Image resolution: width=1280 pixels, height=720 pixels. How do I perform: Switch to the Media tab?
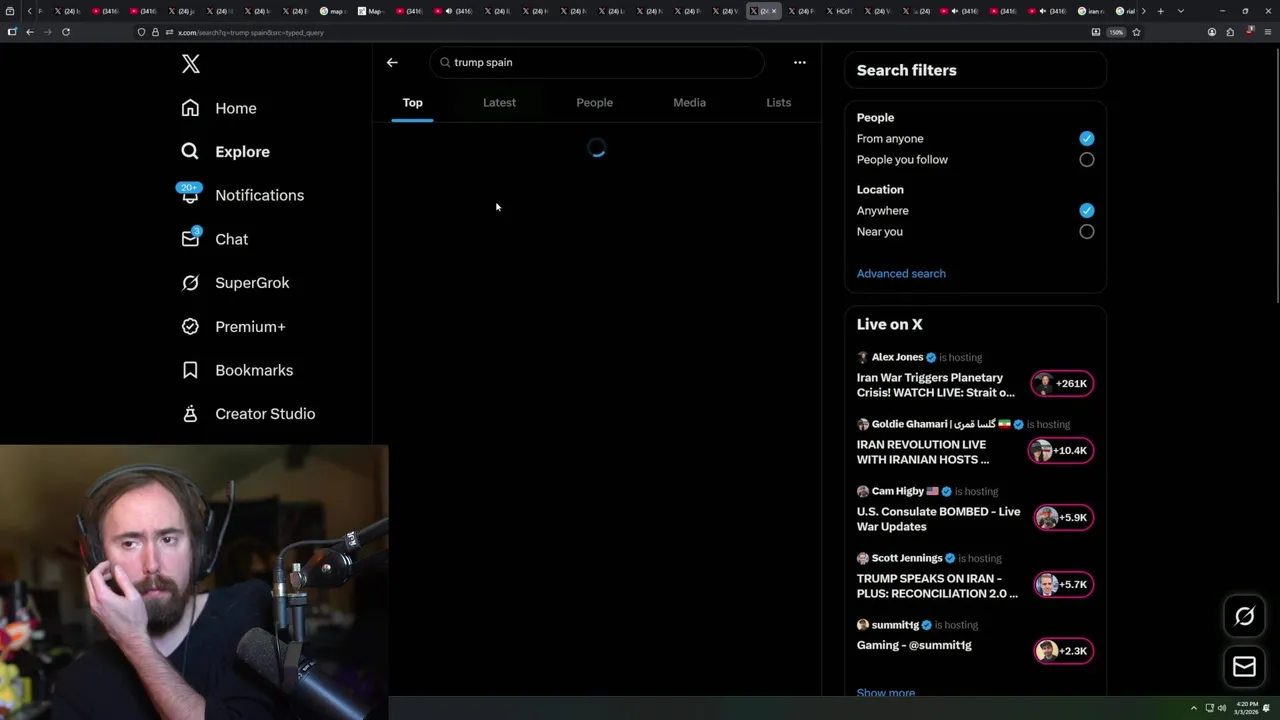click(x=689, y=103)
